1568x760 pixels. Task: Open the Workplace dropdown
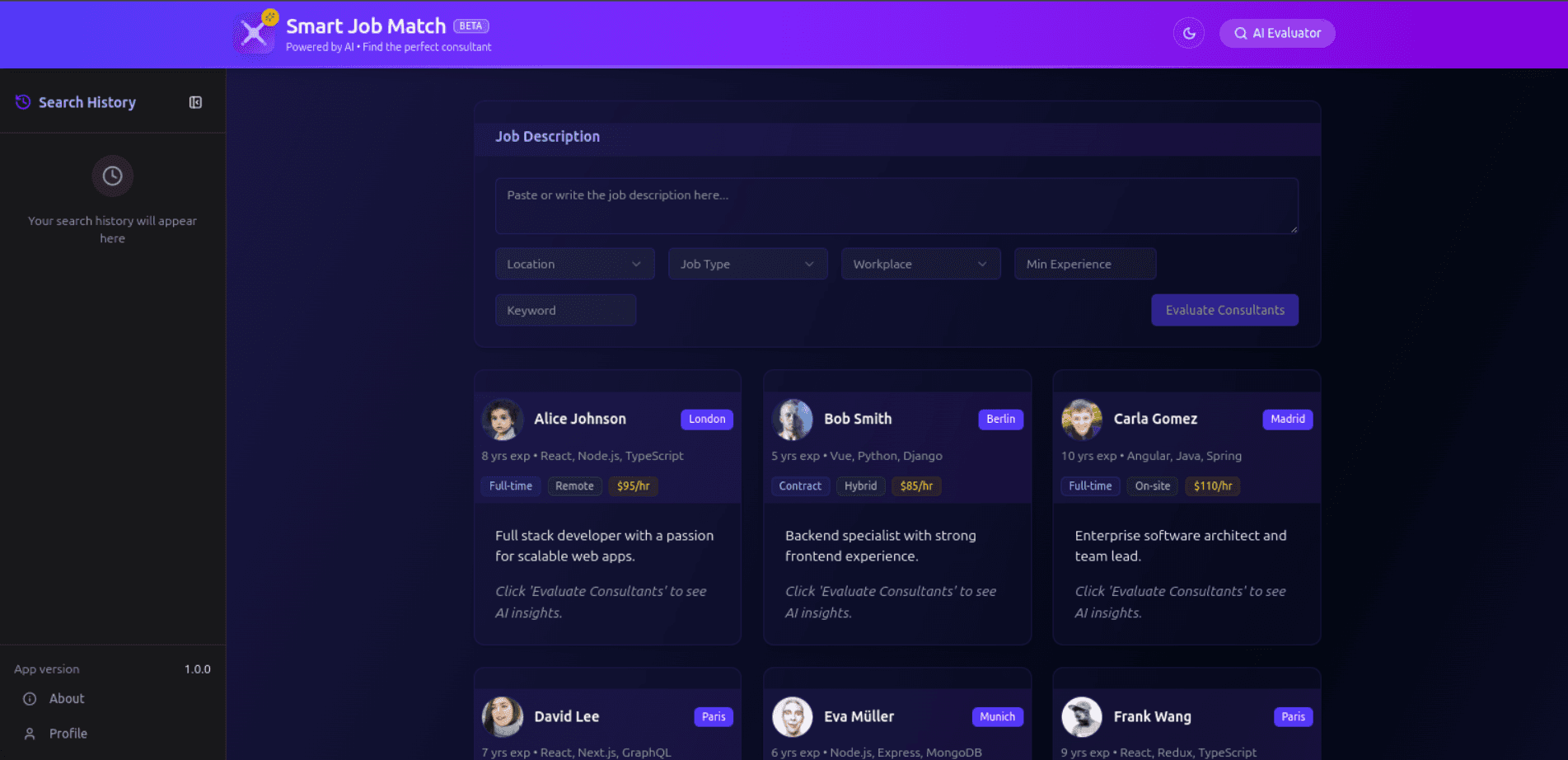pos(921,264)
